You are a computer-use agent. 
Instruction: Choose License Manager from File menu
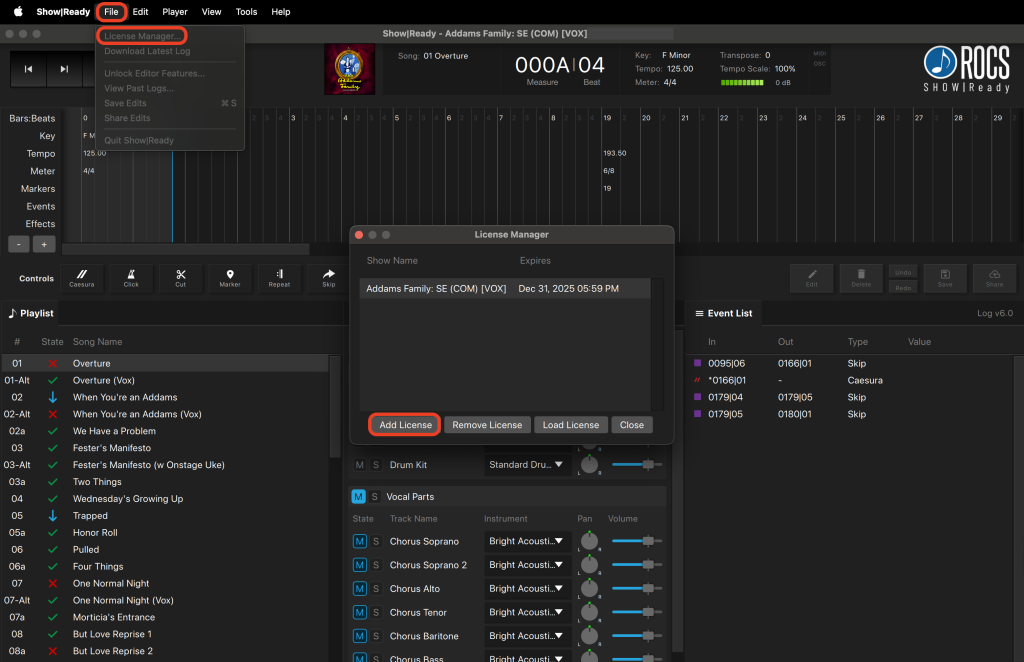(x=141, y=36)
